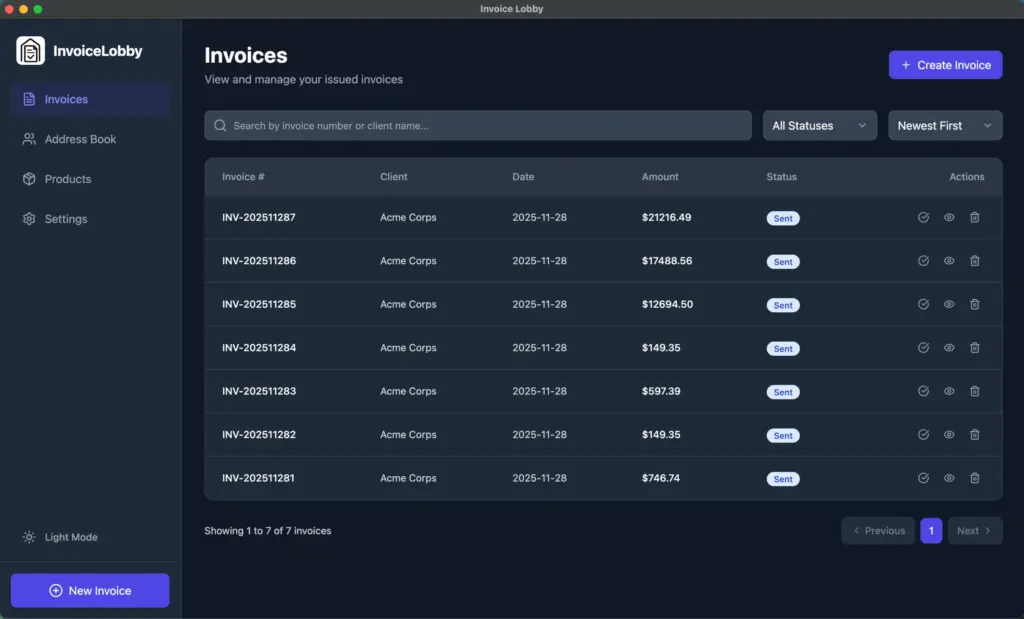The width and height of the screenshot is (1024, 619).
Task: Click the invoice search input field
Action: click(477, 125)
